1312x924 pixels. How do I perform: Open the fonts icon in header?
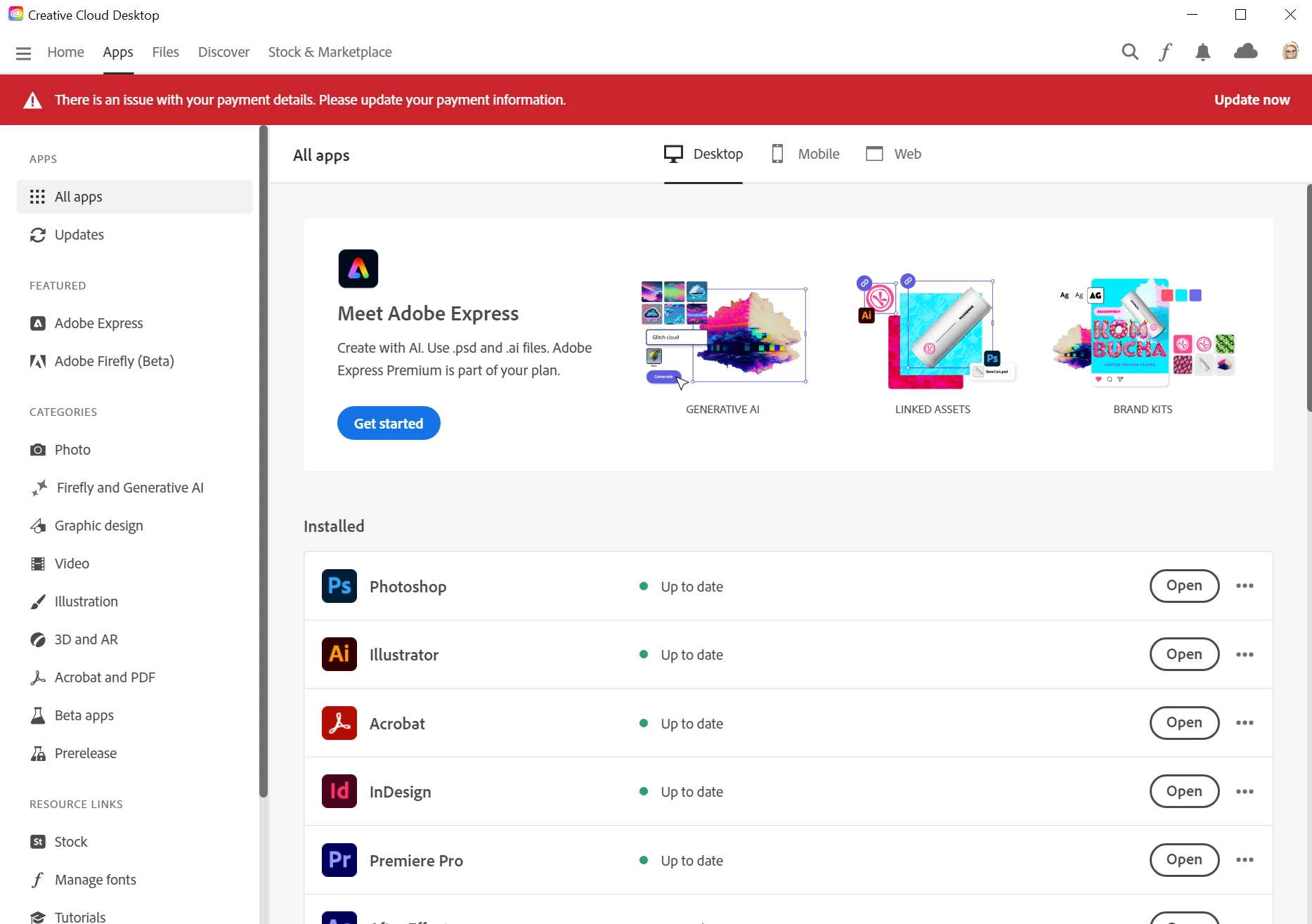[1165, 51]
